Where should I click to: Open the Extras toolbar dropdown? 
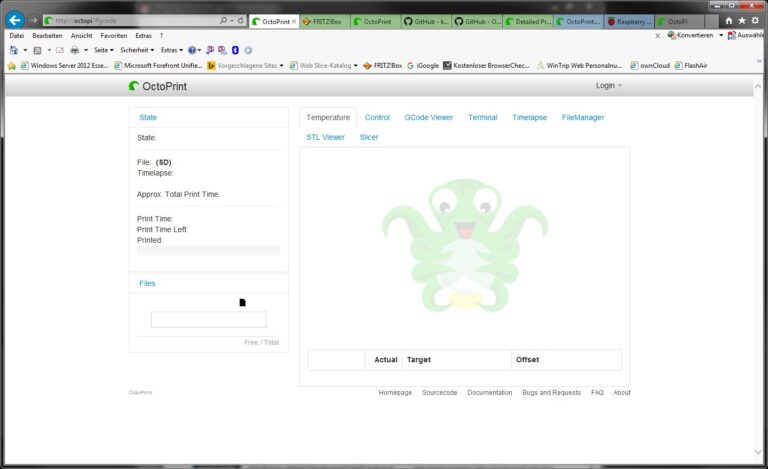[x=172, y=50]
